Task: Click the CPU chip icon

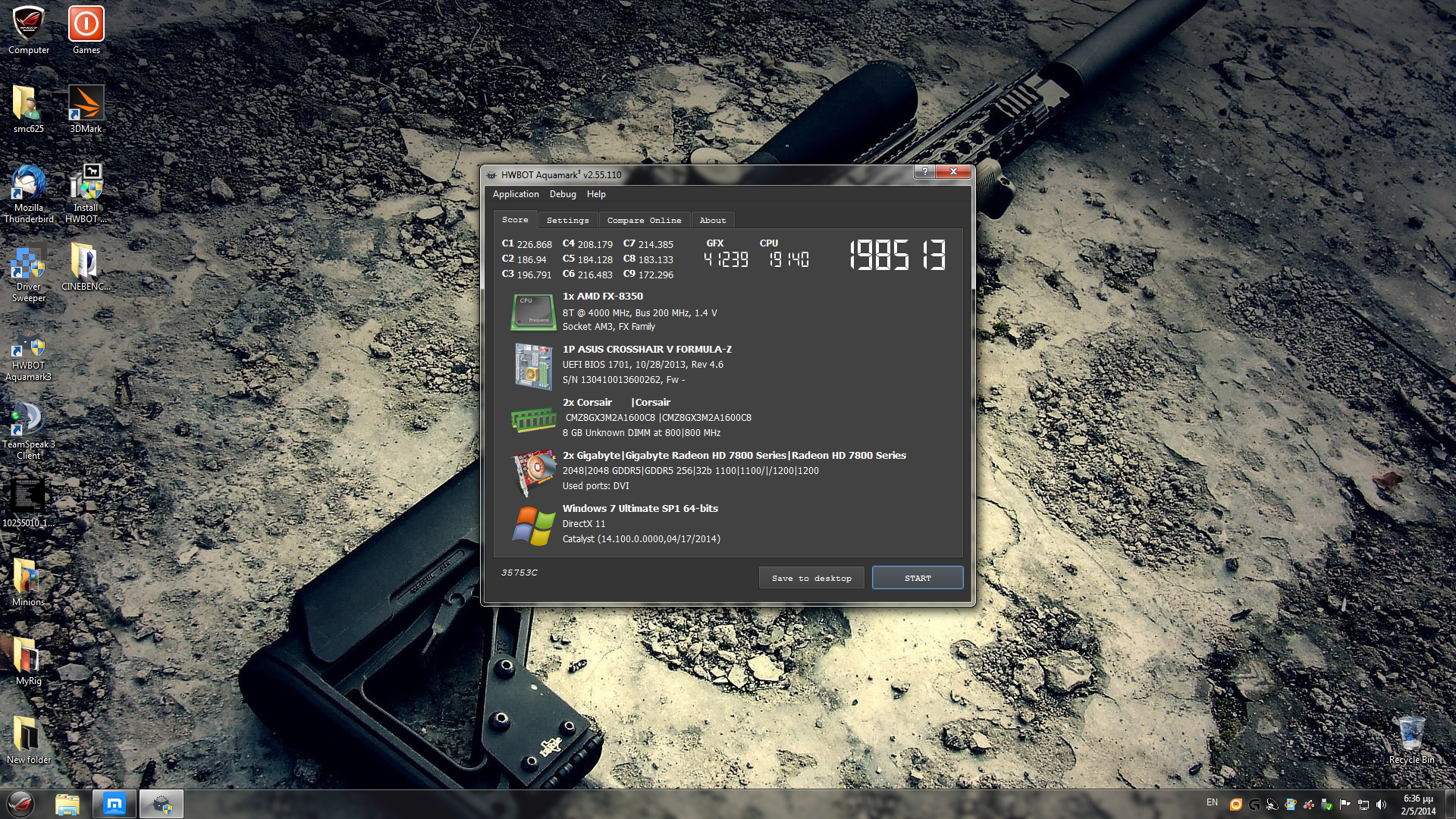Action: tap(533, 312)
